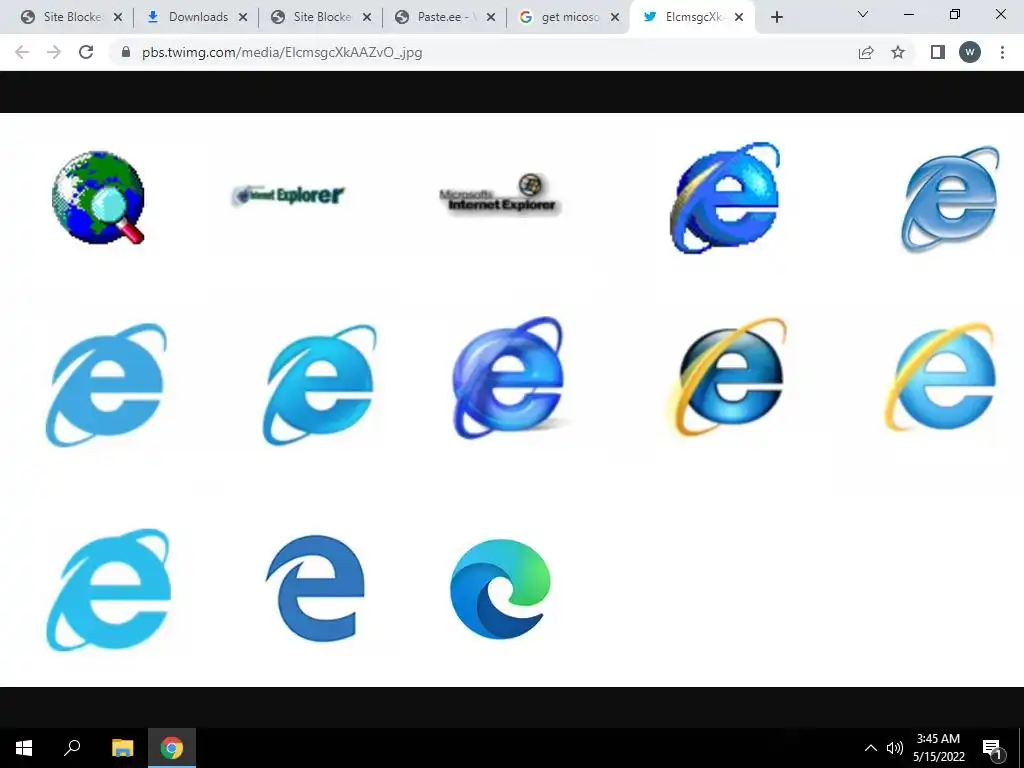This screenshot has height=768, width=1024.
Task: Click the deep blue 3D e logo
Action: pyautogui.click(x=508, y=377)
